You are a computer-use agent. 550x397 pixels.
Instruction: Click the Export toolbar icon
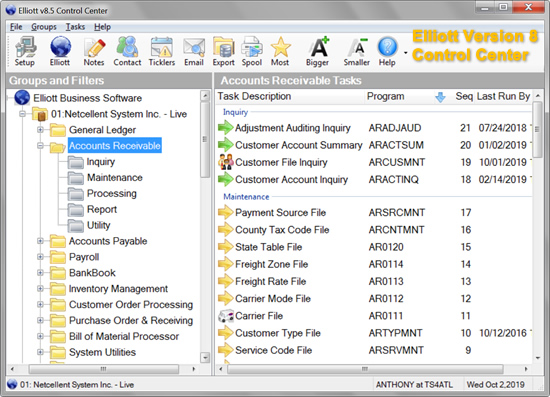(223, 51)
